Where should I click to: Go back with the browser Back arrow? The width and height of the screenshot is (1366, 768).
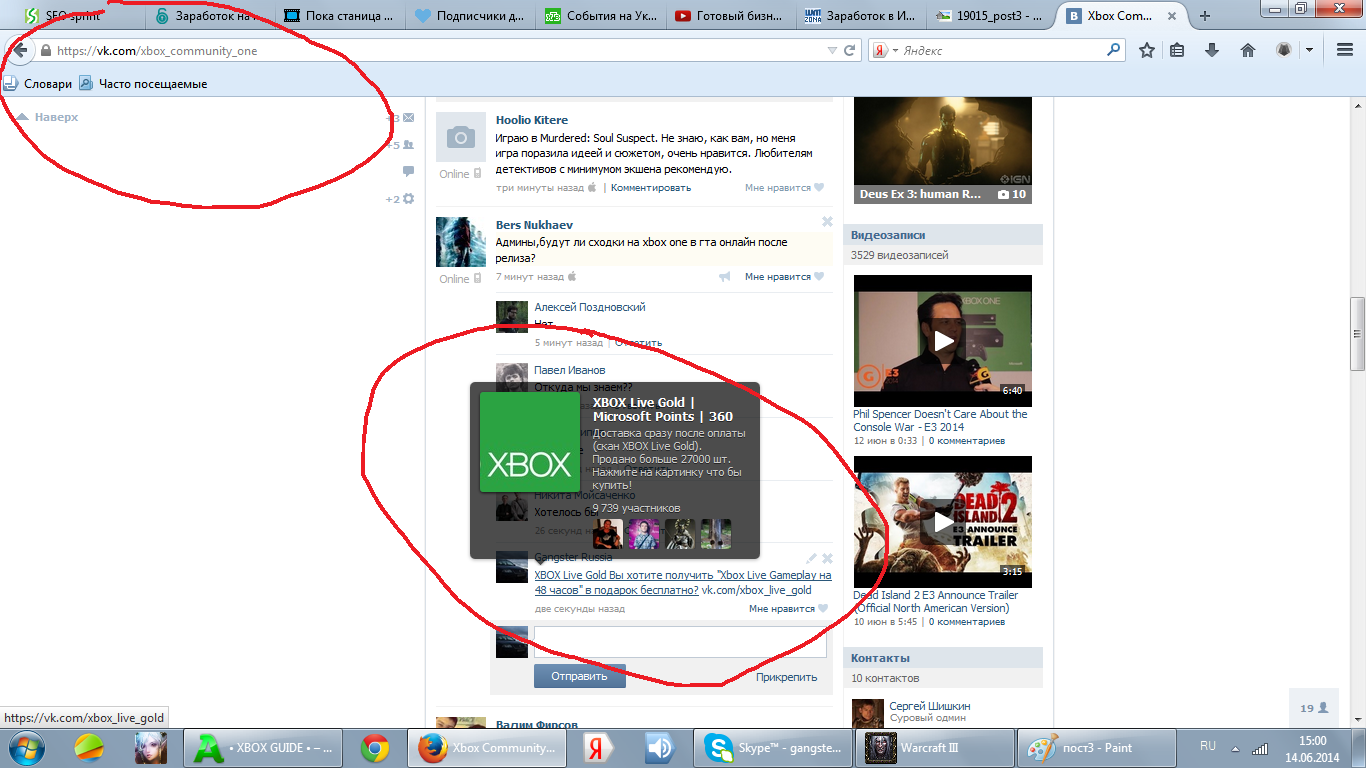18,50
